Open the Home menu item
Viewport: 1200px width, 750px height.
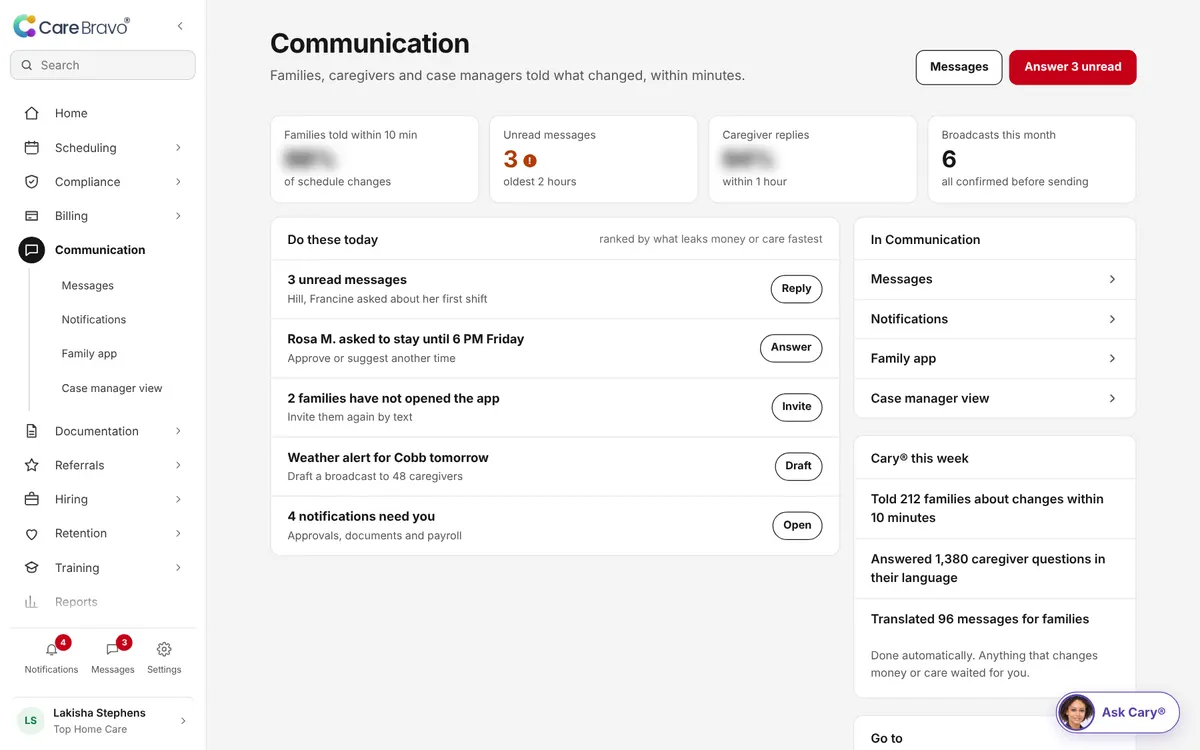pyautogui.click(x=103, y=113)
